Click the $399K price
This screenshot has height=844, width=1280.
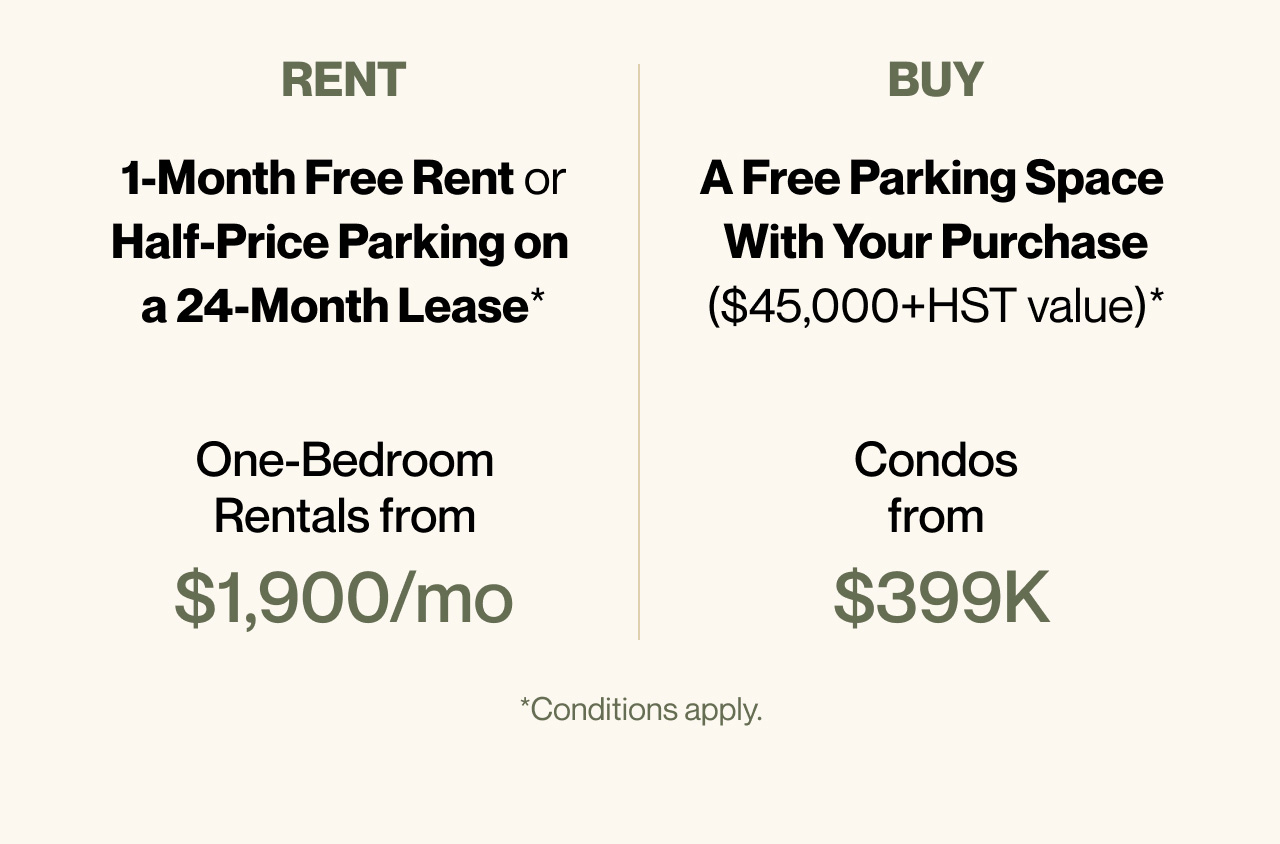coord(941,597)
